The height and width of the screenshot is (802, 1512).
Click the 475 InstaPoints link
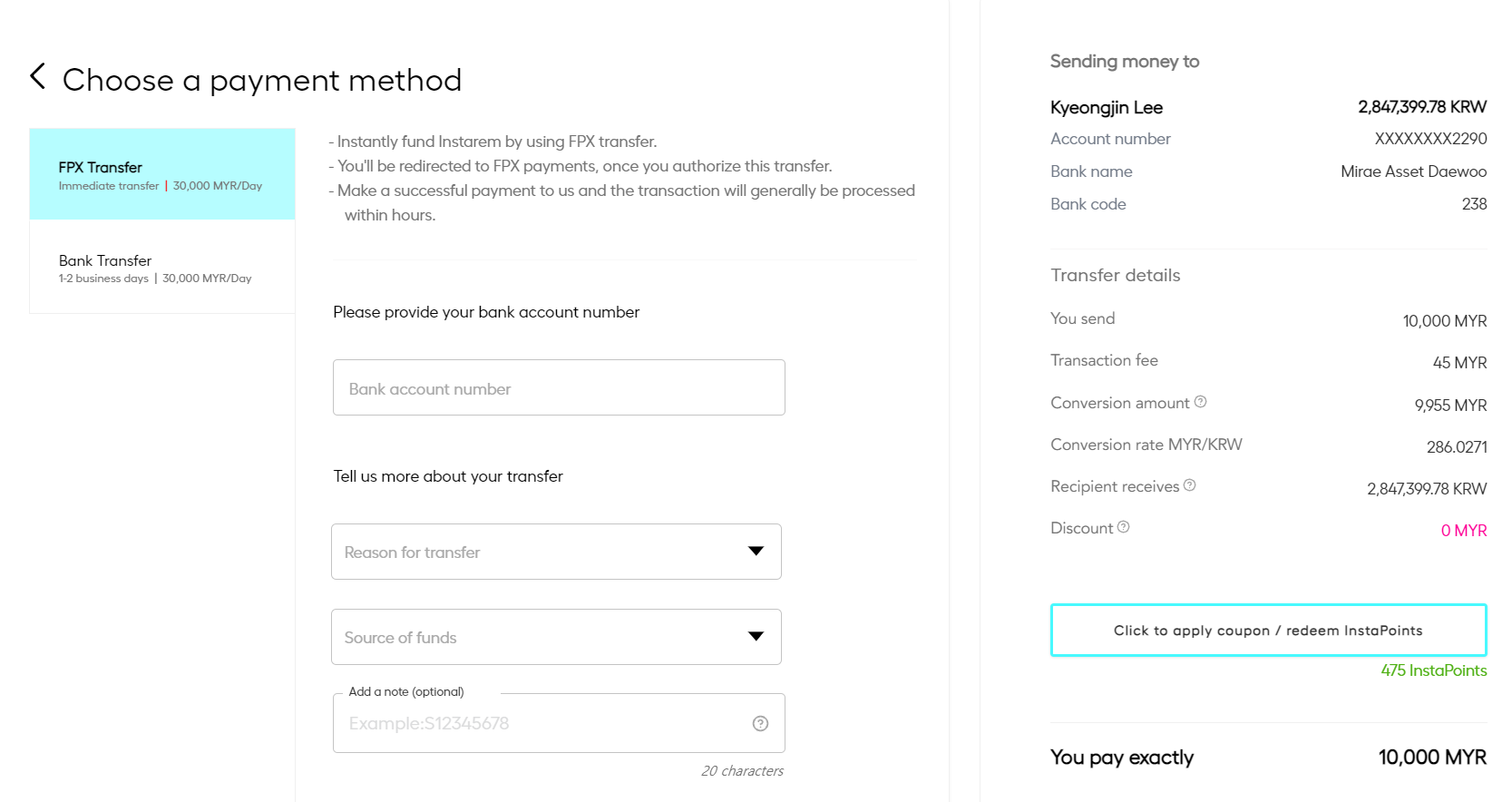click(1433, 670)
